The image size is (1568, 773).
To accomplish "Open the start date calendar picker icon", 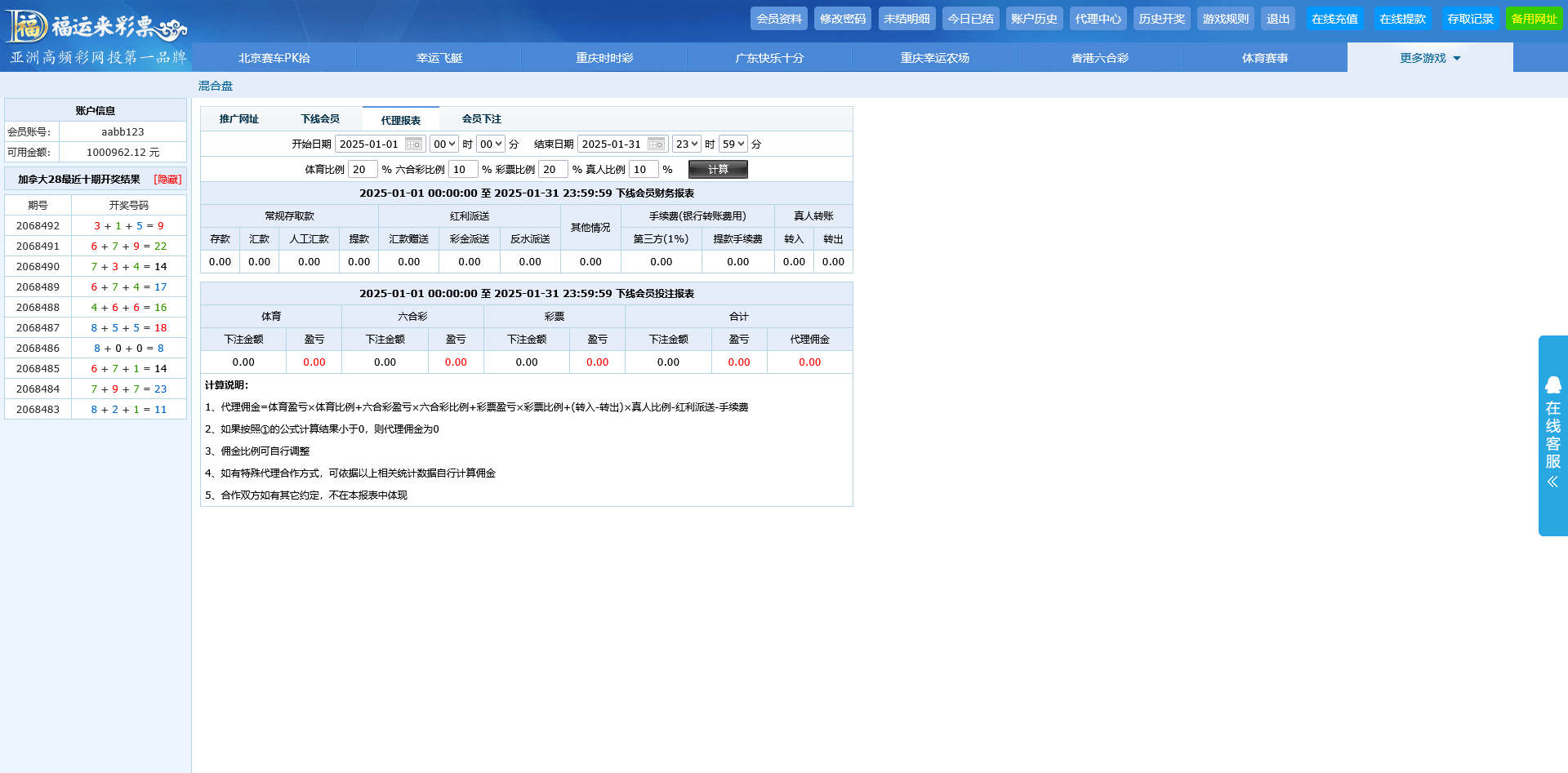I will 413,144.
